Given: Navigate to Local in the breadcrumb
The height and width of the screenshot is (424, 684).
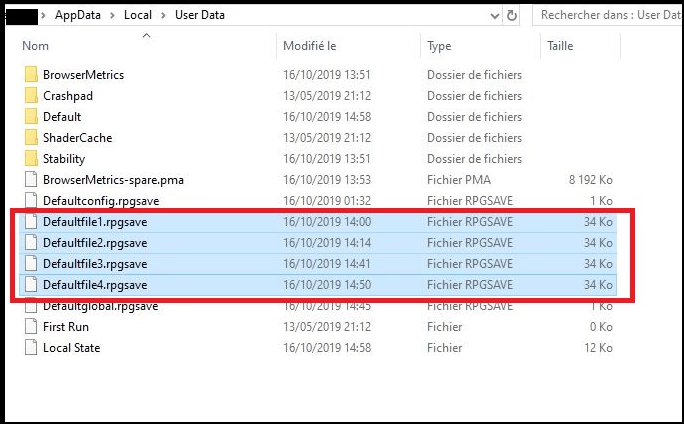Looking at the screenshot, I should [138, 15].
